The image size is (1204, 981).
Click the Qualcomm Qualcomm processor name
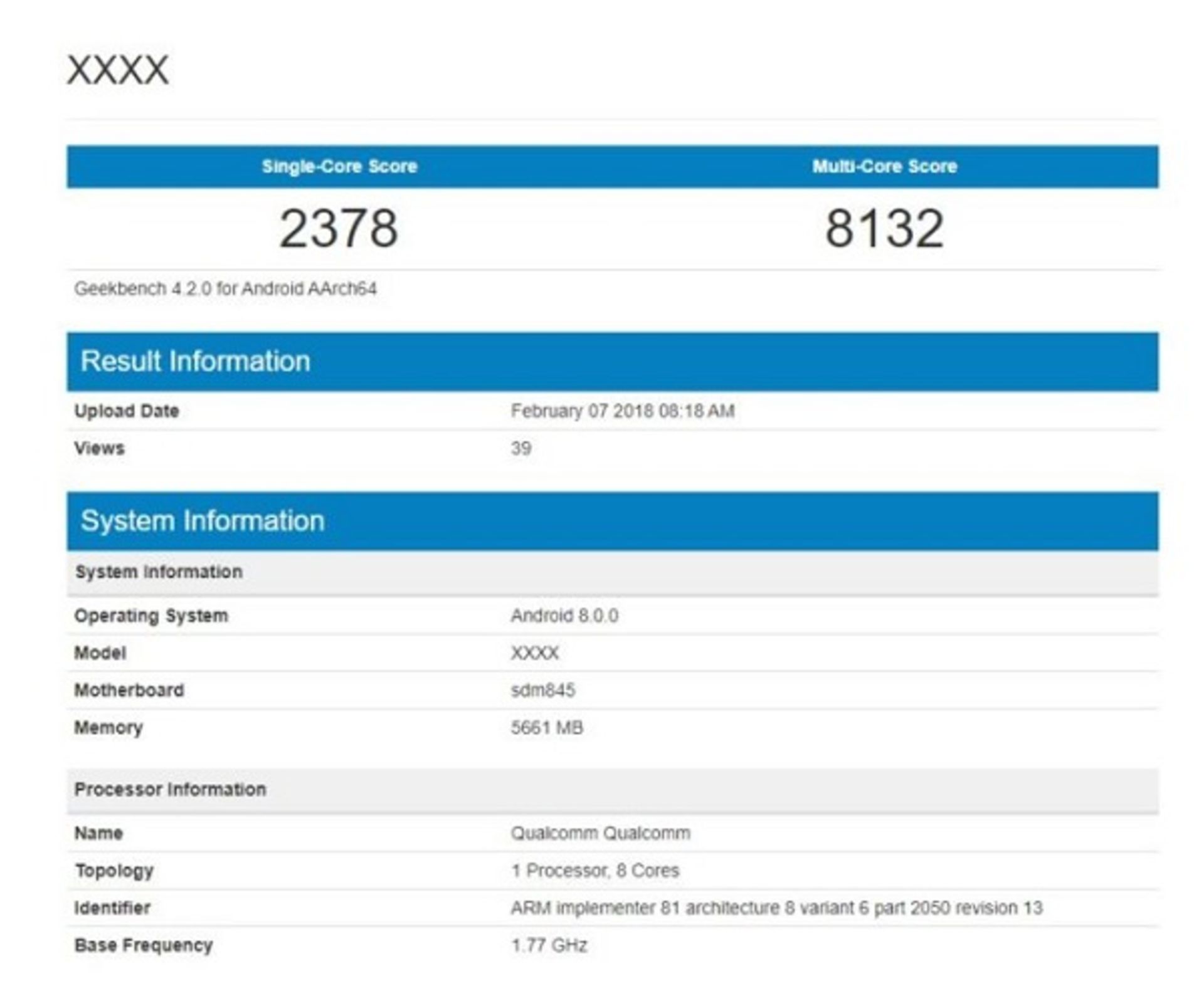click(599, 834)
